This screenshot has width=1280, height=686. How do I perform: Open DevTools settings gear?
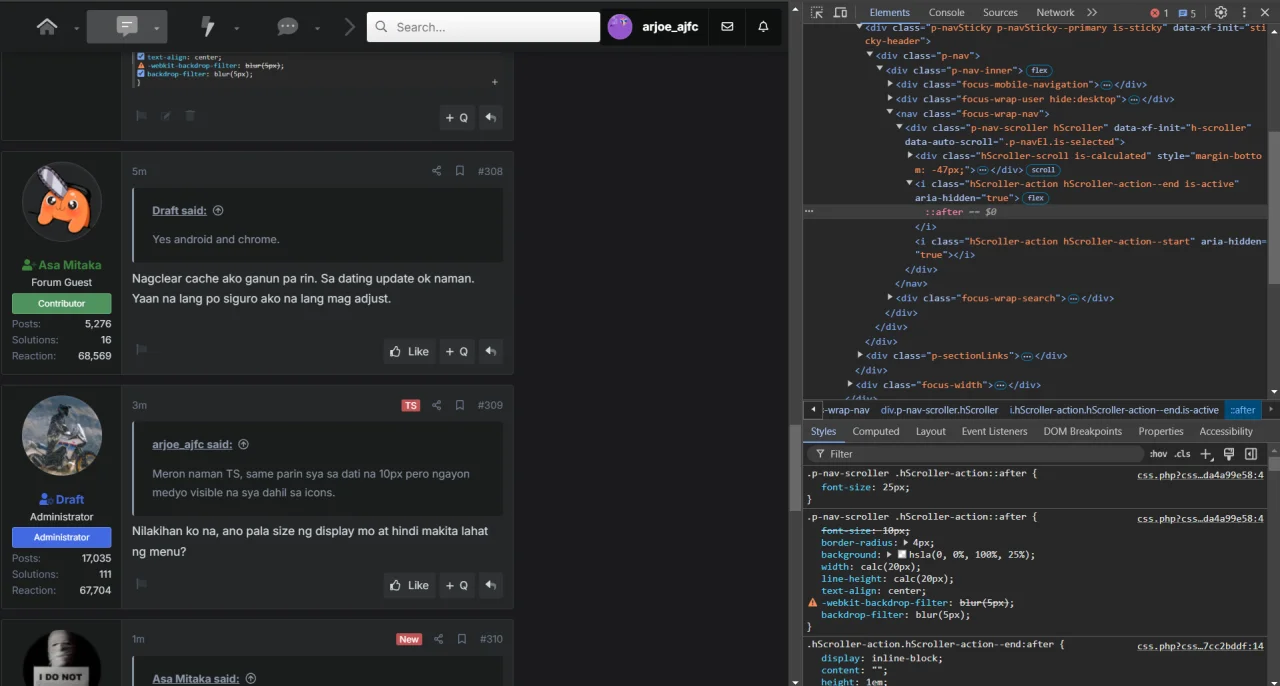[1220, 12]
